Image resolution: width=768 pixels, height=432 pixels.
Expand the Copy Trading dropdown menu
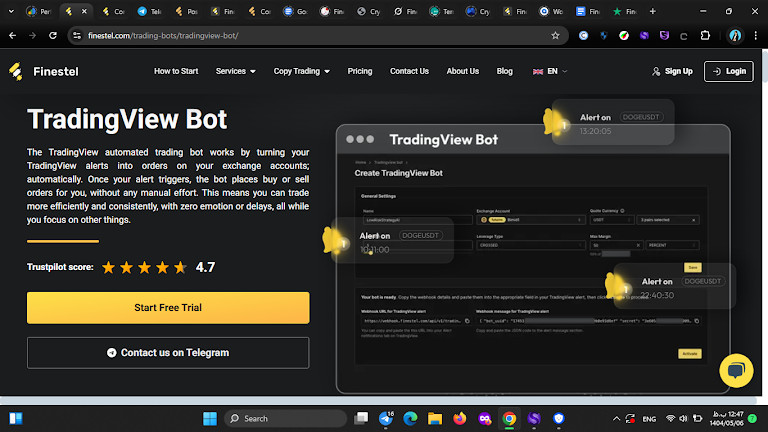pos(302,71)
